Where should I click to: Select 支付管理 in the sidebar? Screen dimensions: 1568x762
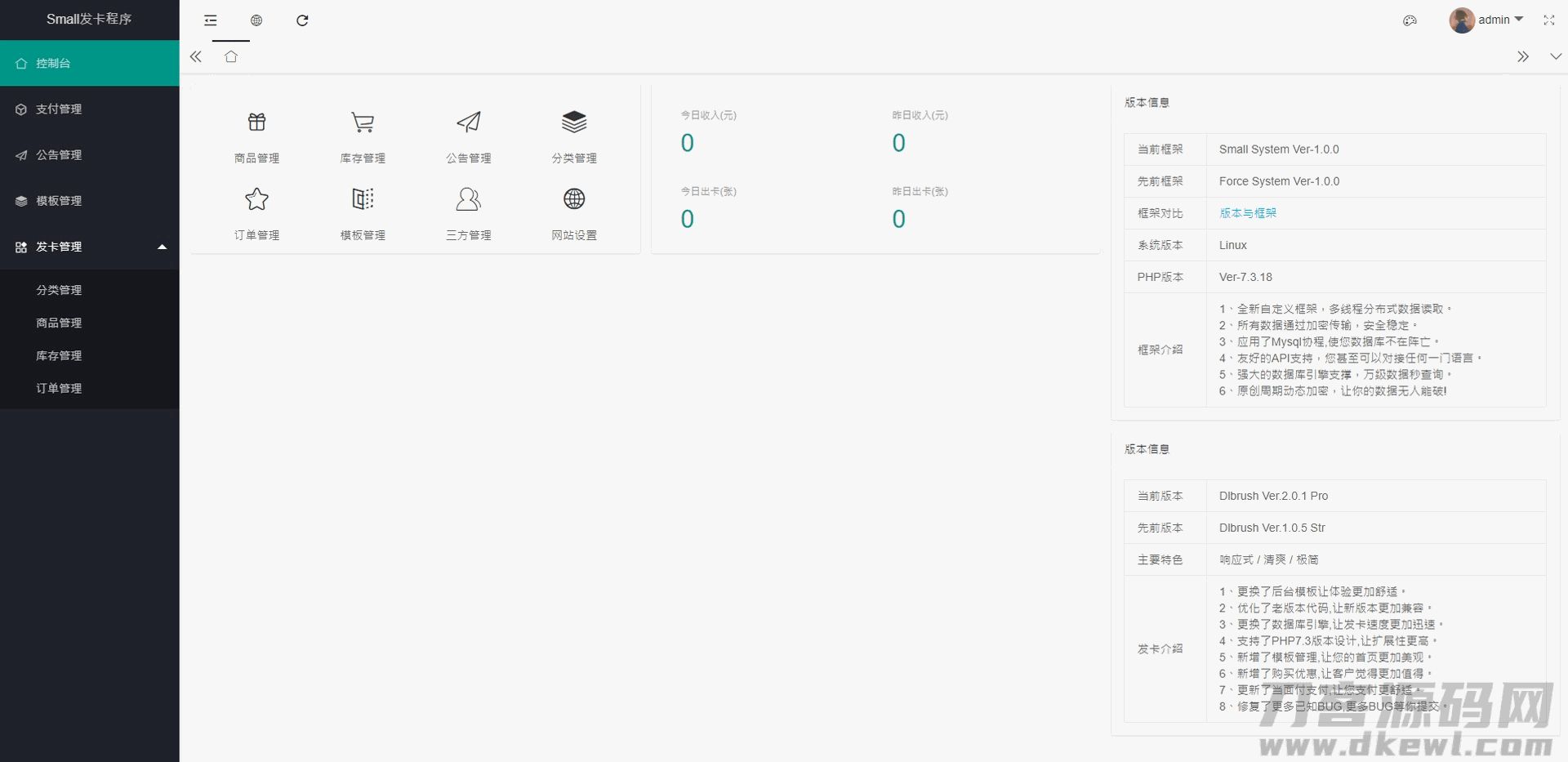[x=59, y=109]
